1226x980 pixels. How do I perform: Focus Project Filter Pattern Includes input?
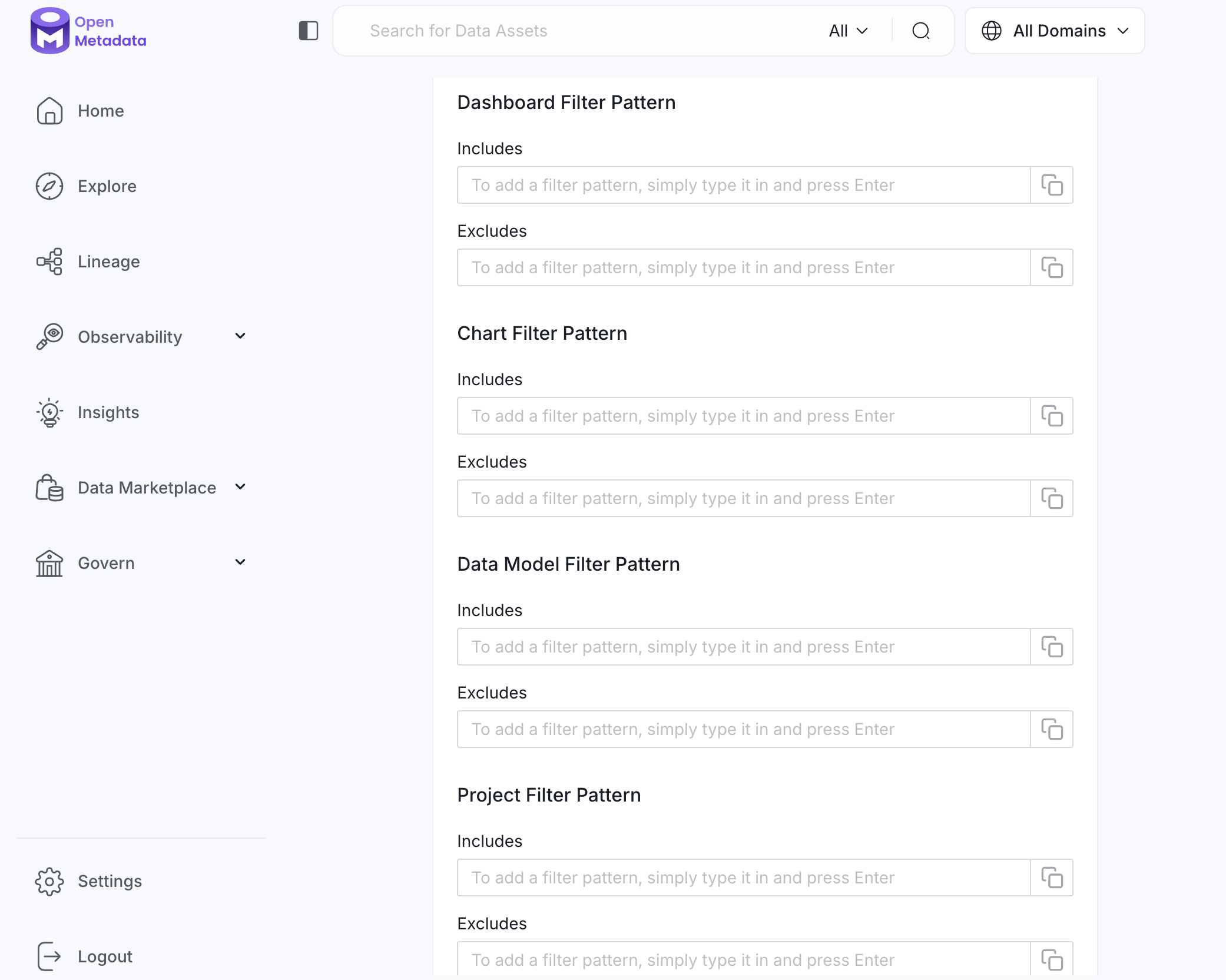tap(744, 878)
